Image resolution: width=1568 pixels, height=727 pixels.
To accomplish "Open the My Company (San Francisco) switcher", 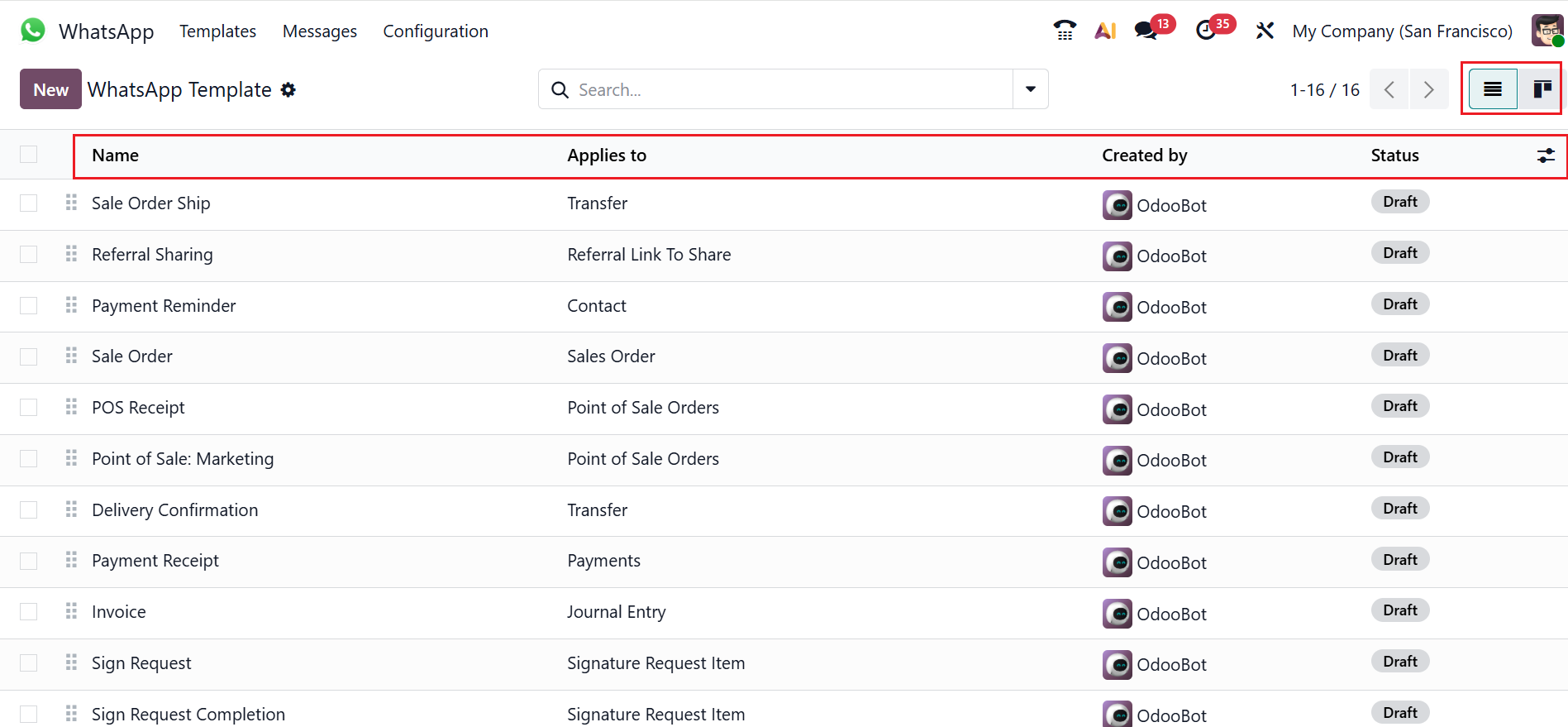I will tap(1402, 31).
